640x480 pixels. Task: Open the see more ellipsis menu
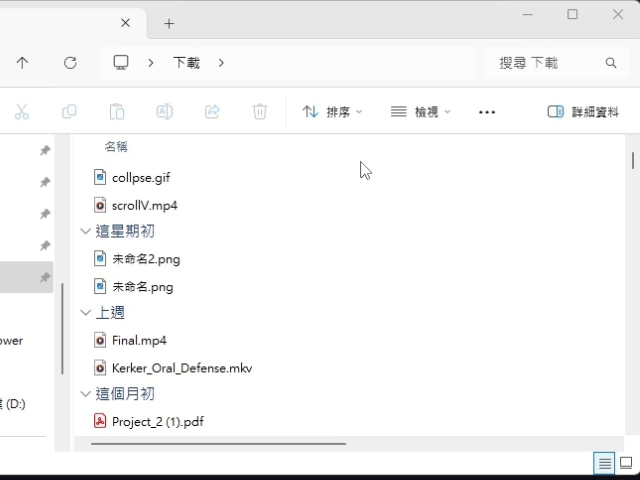pyautogui.click(x=487, y=112)
